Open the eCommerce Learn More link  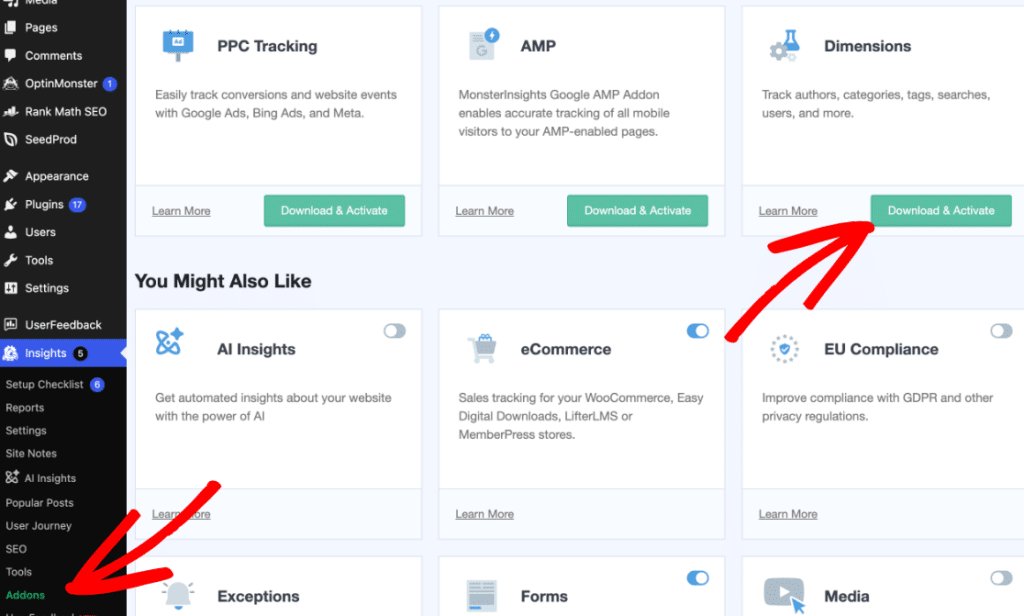(x=484, y=514)
